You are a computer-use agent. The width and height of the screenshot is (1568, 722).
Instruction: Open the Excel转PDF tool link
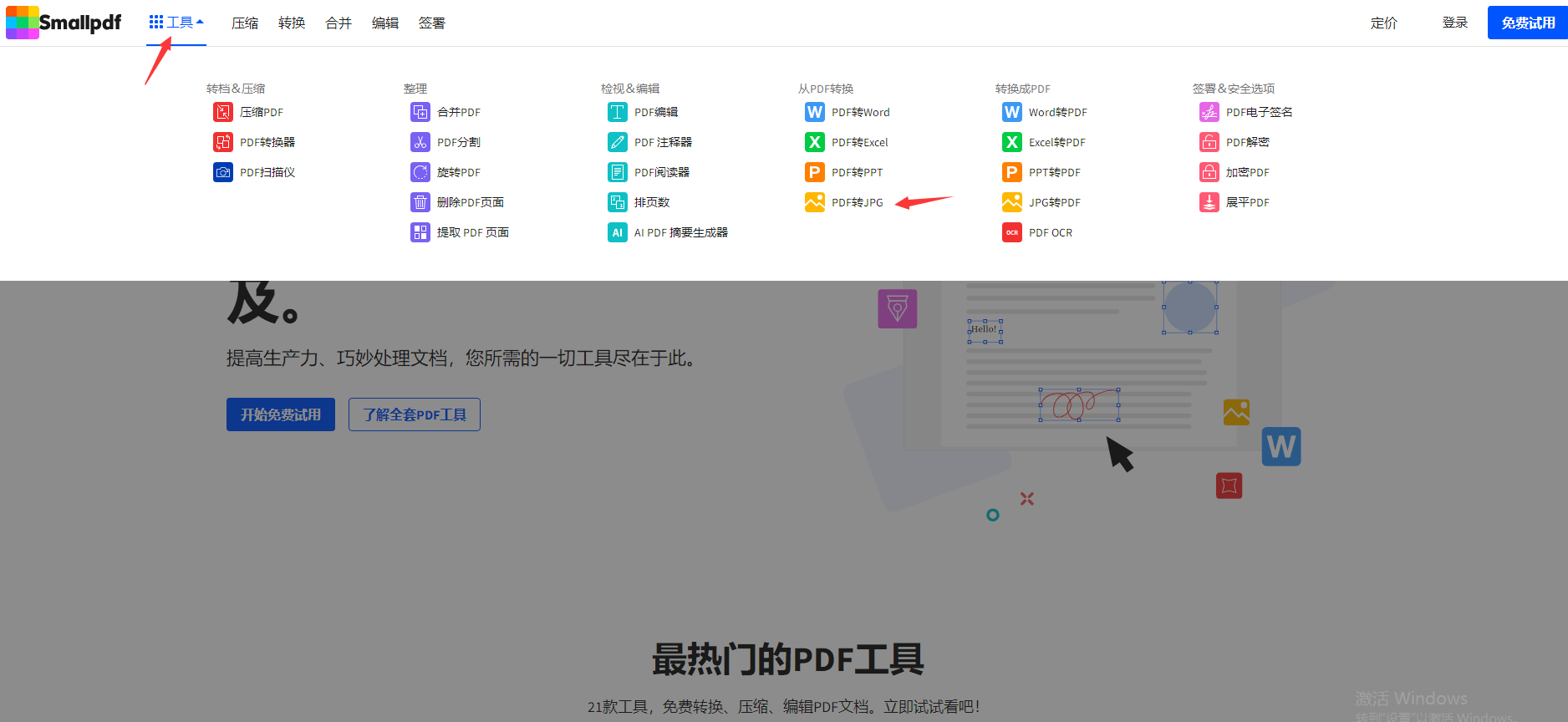[1057, 142]
